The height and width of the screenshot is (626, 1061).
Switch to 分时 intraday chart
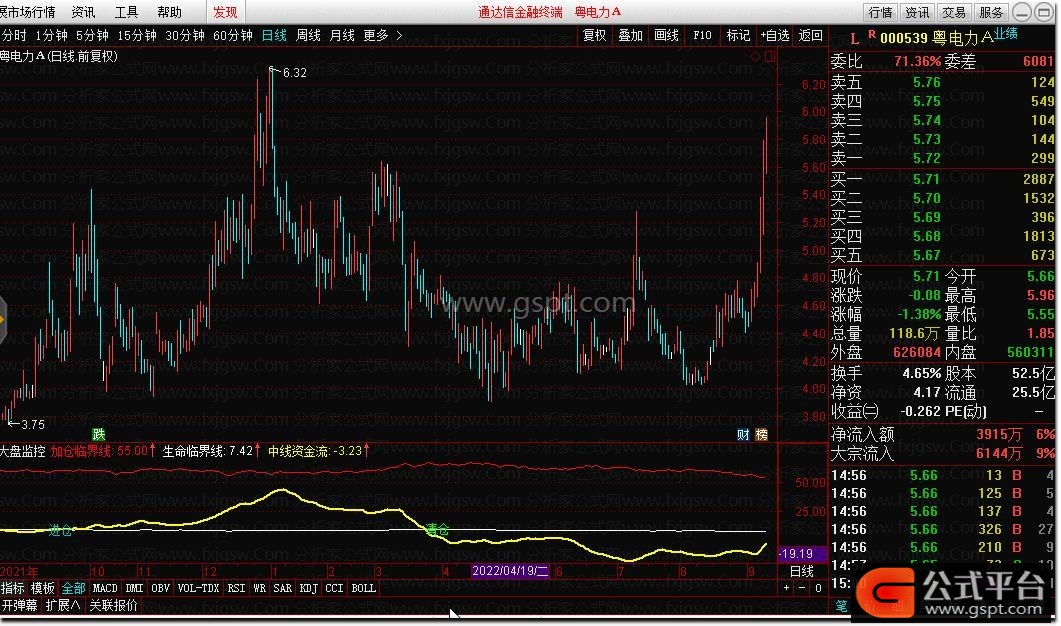pyautogui.click(x=14, y=35)
